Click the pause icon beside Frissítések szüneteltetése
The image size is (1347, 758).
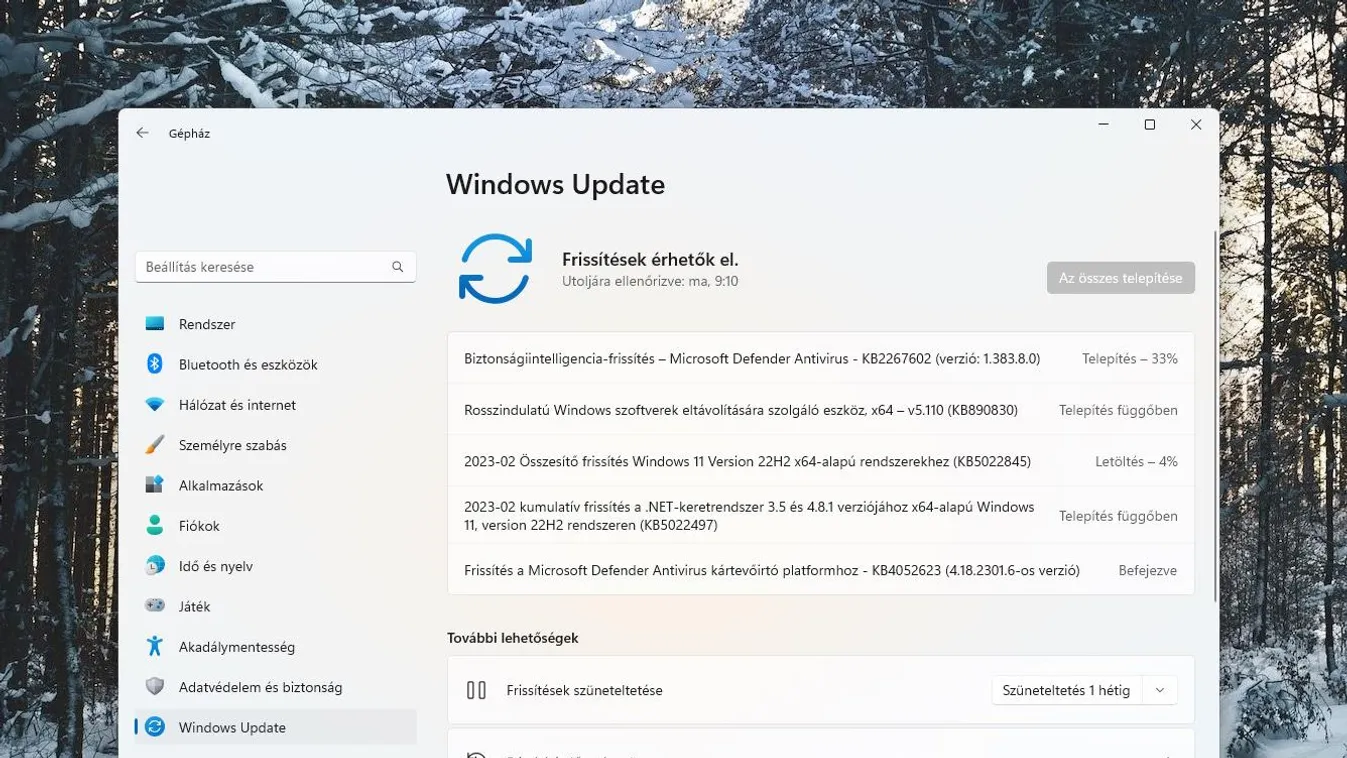(476, 690)
